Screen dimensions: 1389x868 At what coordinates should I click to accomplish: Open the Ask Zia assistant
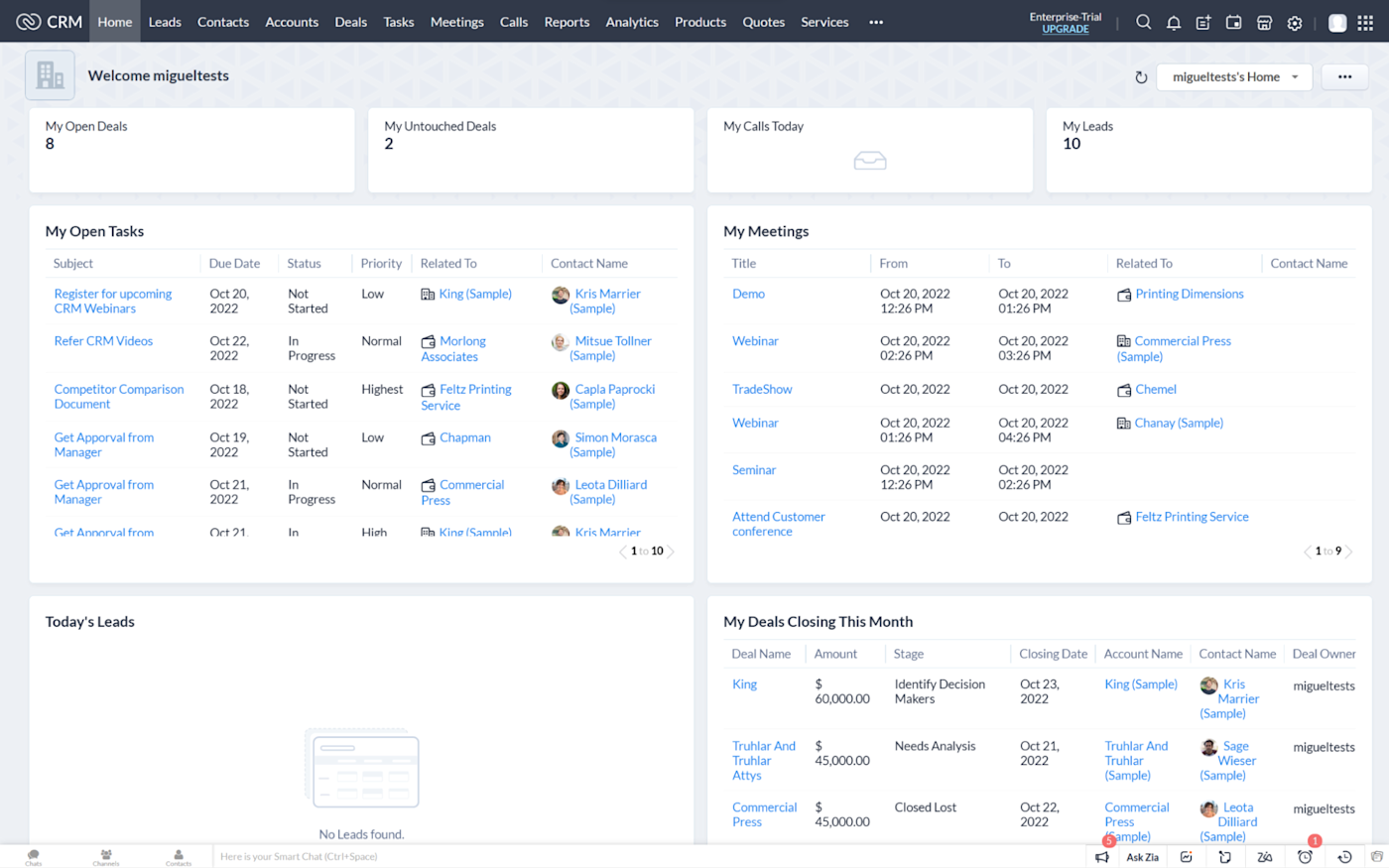pyautogui.click(x=1142, y=857)
